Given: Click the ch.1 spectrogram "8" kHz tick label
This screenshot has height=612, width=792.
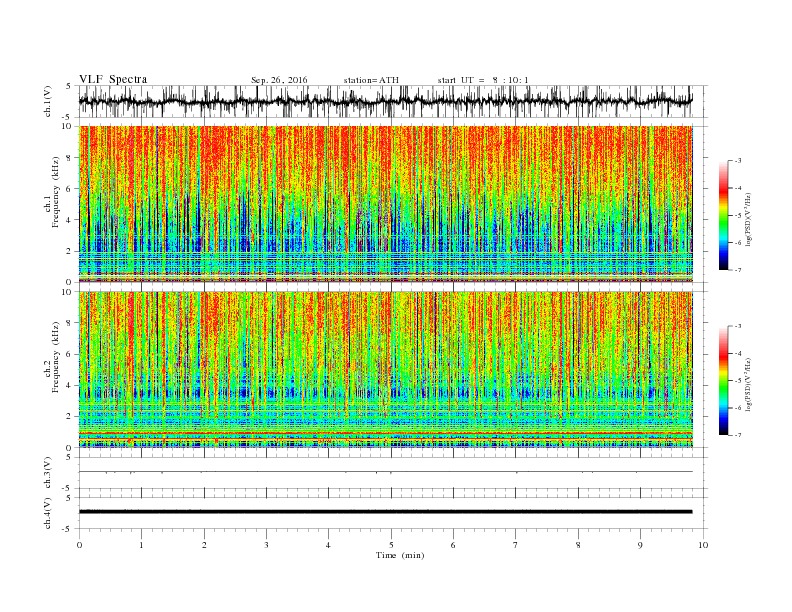Looking at the screenshot, I should (x=70, y=158).
